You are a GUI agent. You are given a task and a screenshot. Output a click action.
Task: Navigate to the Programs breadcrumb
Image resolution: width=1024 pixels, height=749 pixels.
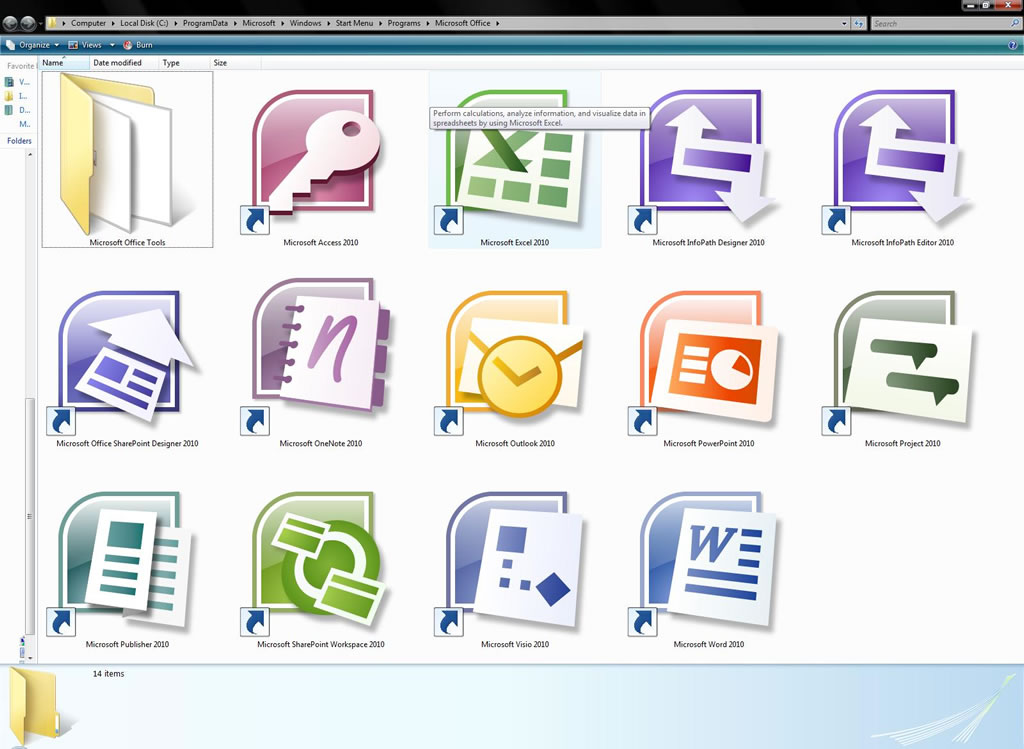404,23
